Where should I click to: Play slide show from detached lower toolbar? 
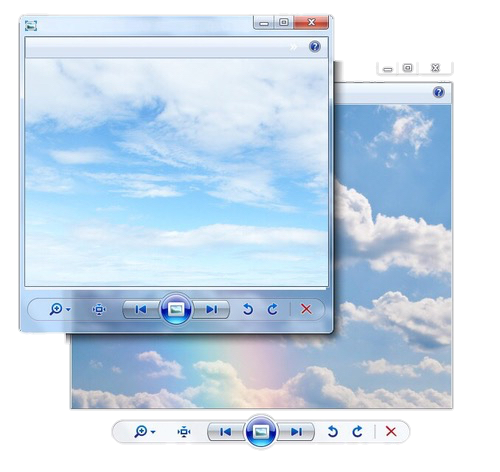pos(261,432)
